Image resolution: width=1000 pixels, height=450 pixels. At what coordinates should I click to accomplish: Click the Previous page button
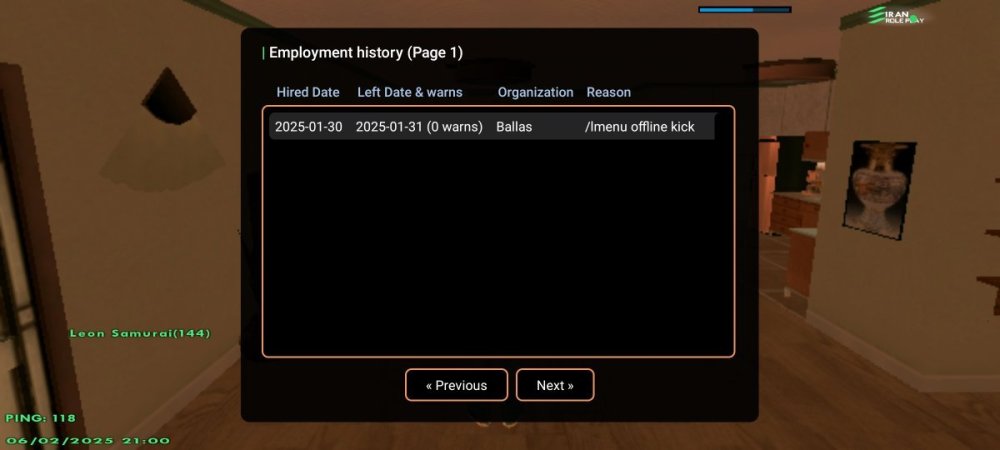pyautogui.click(x=457, y=385)
